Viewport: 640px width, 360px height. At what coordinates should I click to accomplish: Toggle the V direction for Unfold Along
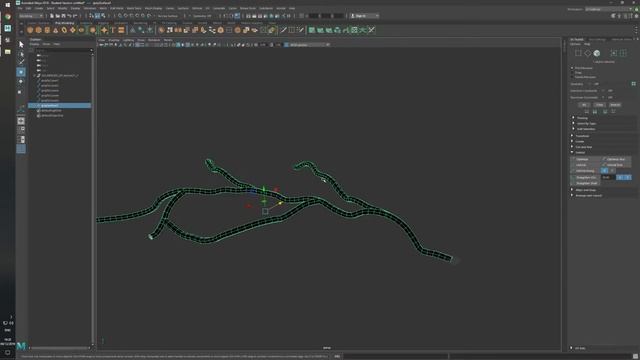point(612,171)
